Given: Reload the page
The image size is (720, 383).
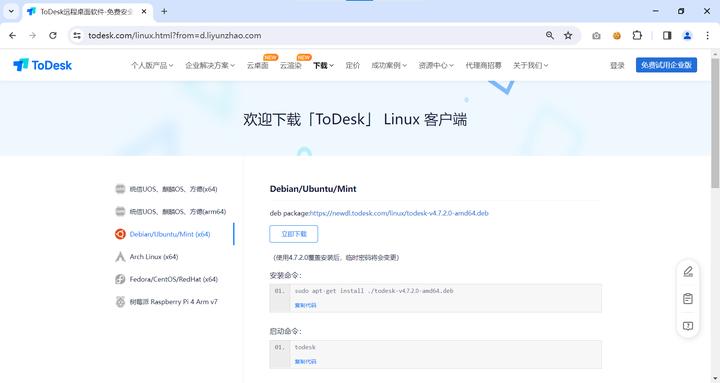Looking at the screenshot, I should point(53,35).
